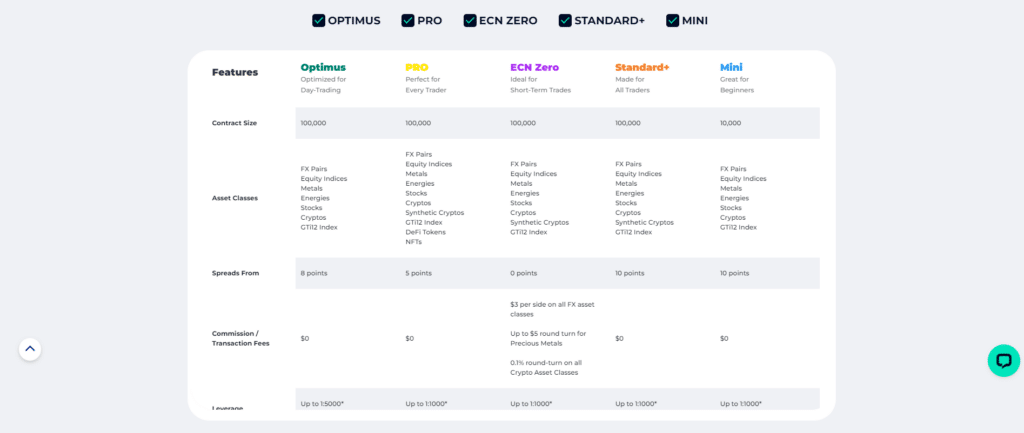Uncheck the OPTIMUS account checkbox

(318, 20)
